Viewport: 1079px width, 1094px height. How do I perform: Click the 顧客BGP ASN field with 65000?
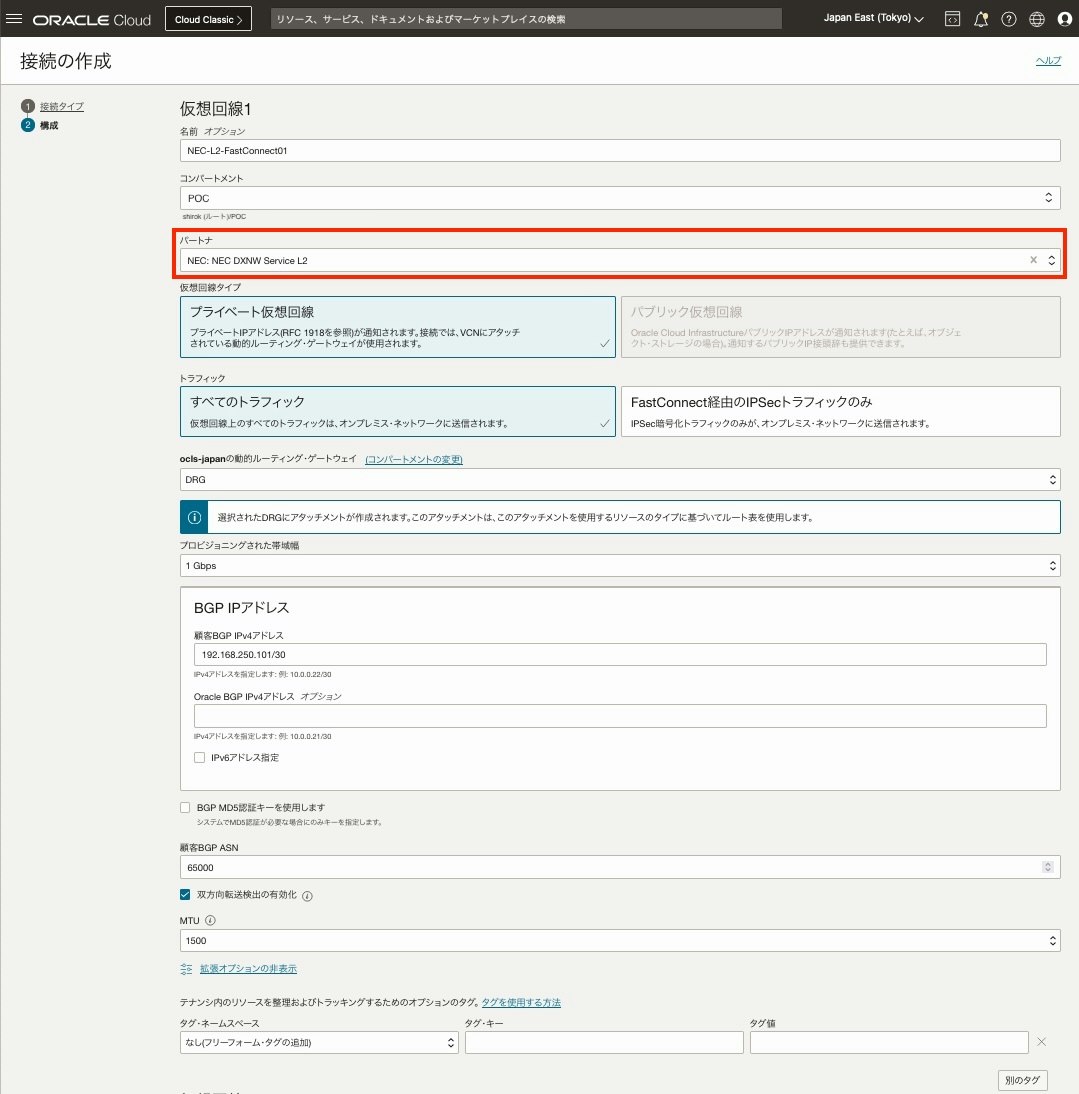620,867
